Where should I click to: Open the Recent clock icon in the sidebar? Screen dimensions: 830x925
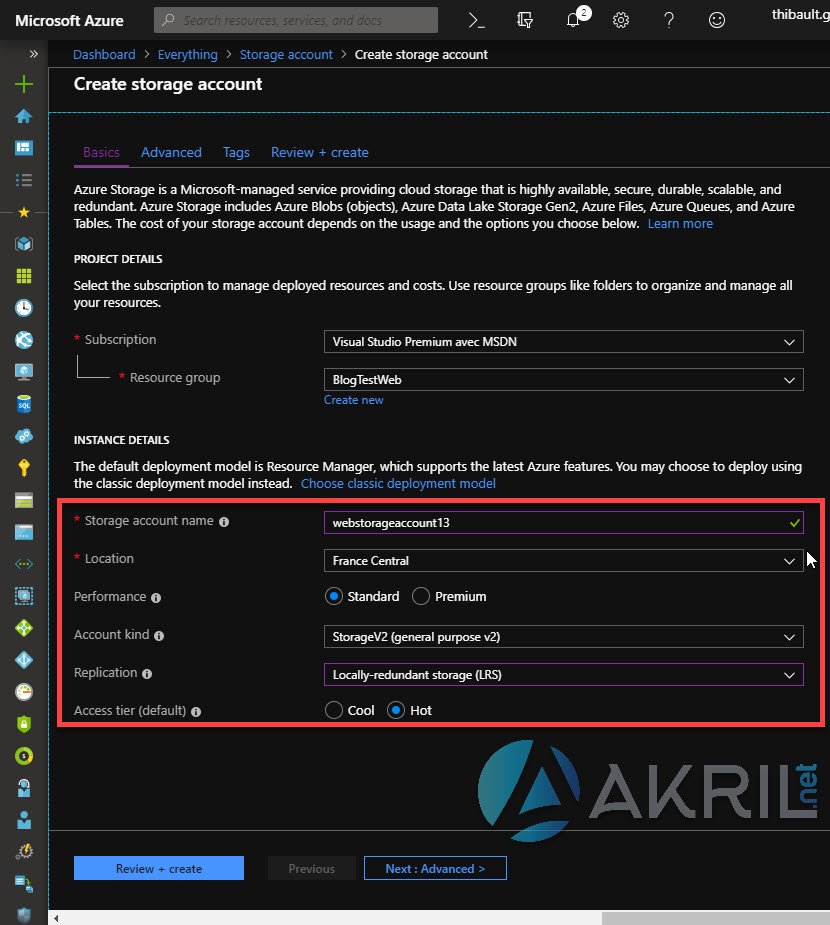(24, 307)
